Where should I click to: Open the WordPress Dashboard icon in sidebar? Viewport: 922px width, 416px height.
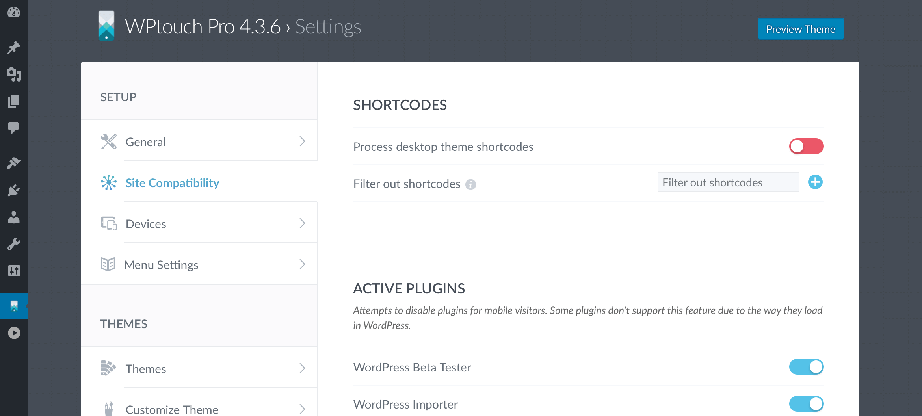click(14, 12)
